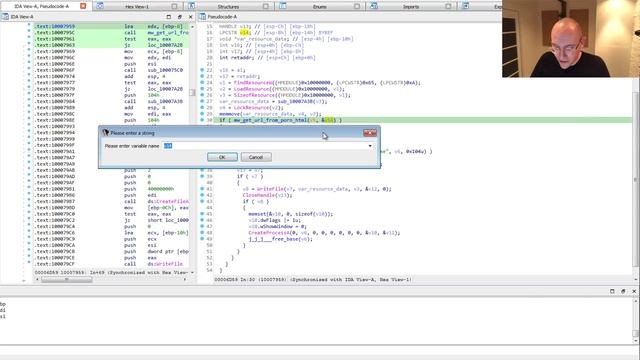Click CloseHandle in the pseudocode

click(x=259, y=195)
